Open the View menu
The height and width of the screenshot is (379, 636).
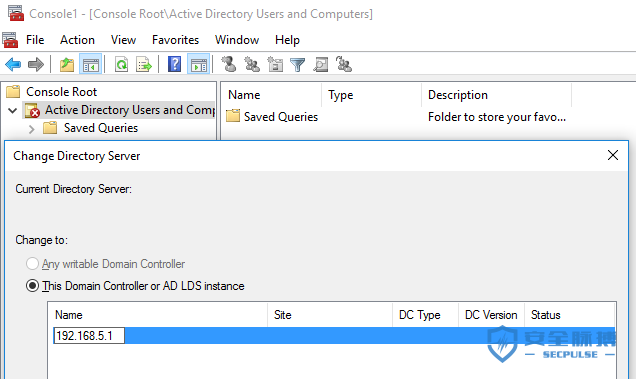click(123, 40)
